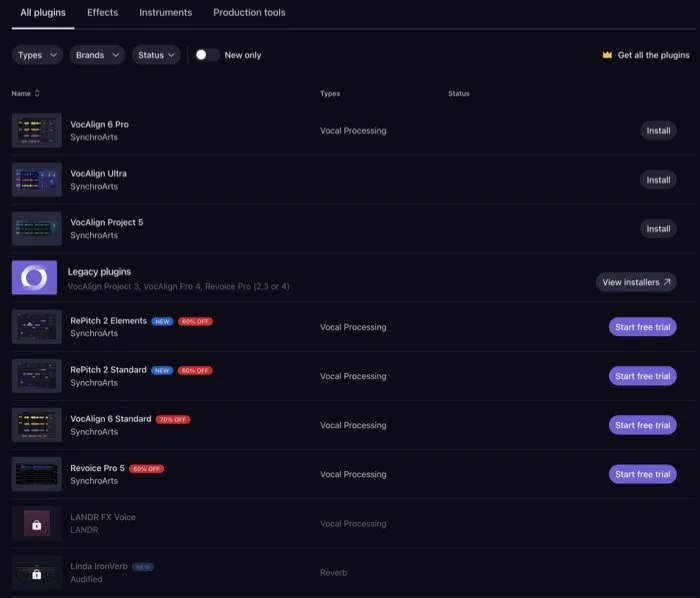Sort by the Name column arrows
The image size is (700, 598).
37,93
